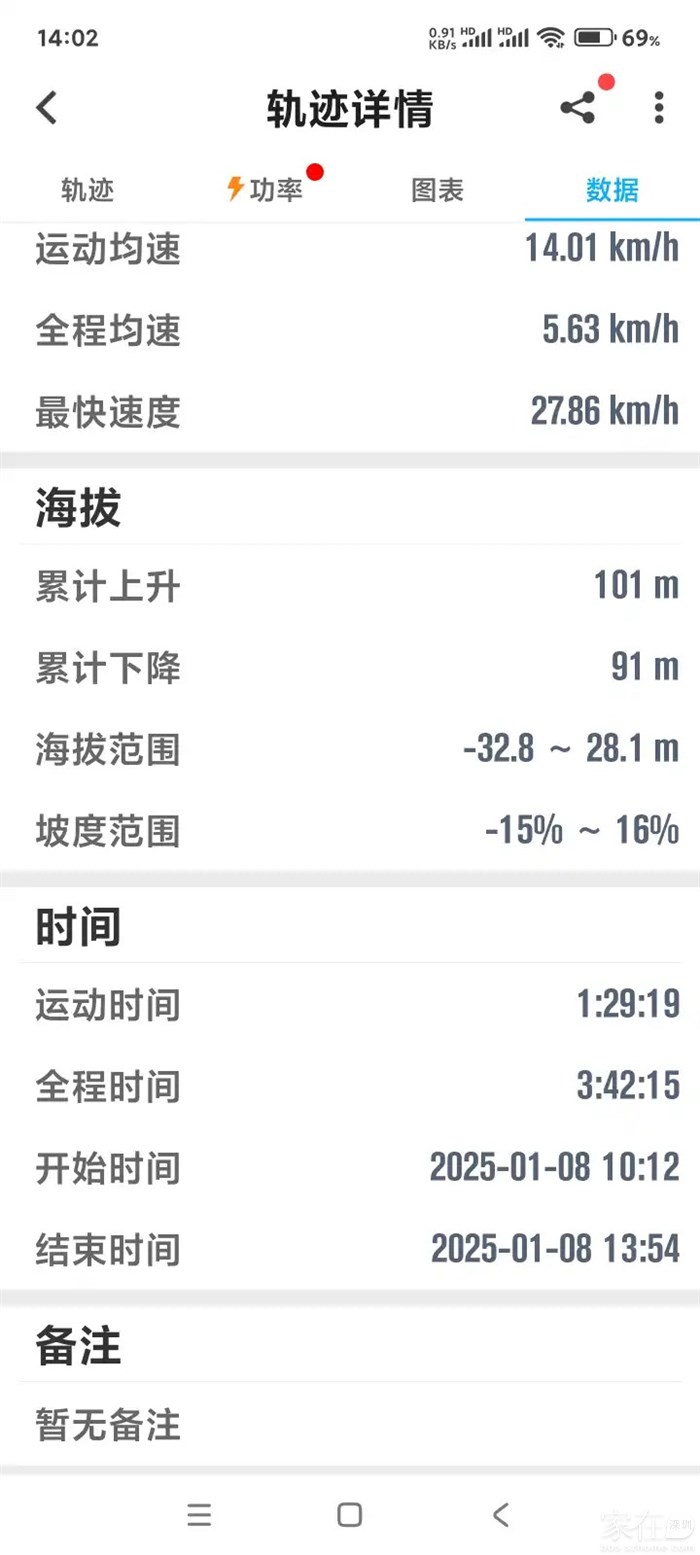700x1555 pixels.
Task: Tap the 累计上升 101 m row
Action: 350,586
